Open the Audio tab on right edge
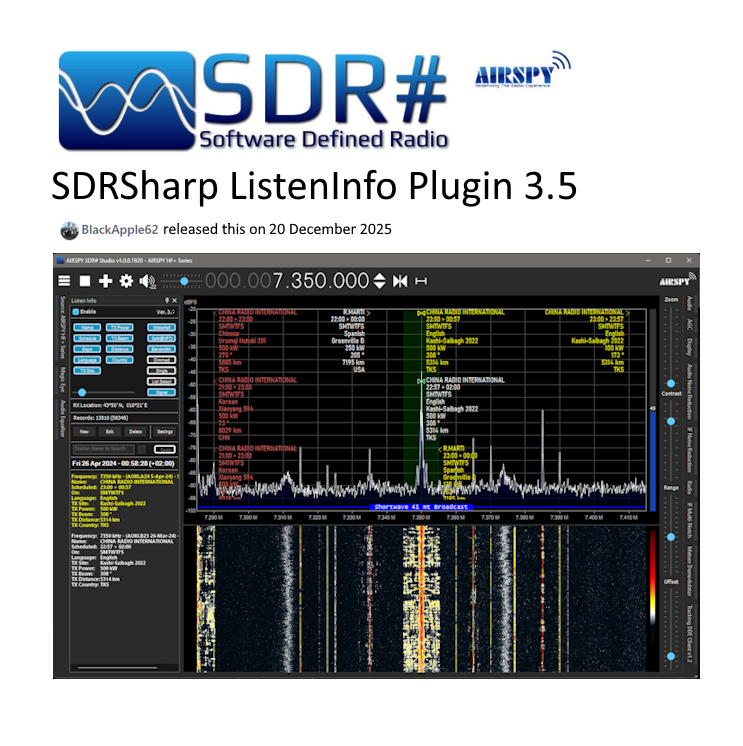Screen dimensions: 743x746 click(x=689, y=304)
